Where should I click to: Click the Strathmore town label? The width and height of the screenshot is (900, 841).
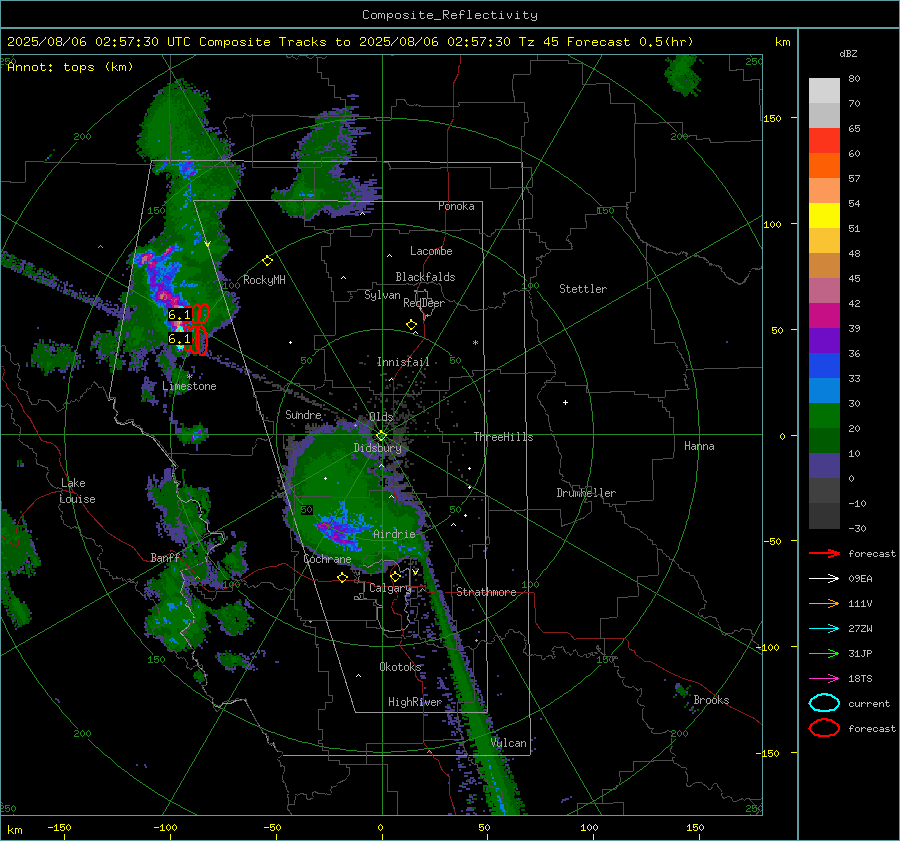(x=486, y=592)
